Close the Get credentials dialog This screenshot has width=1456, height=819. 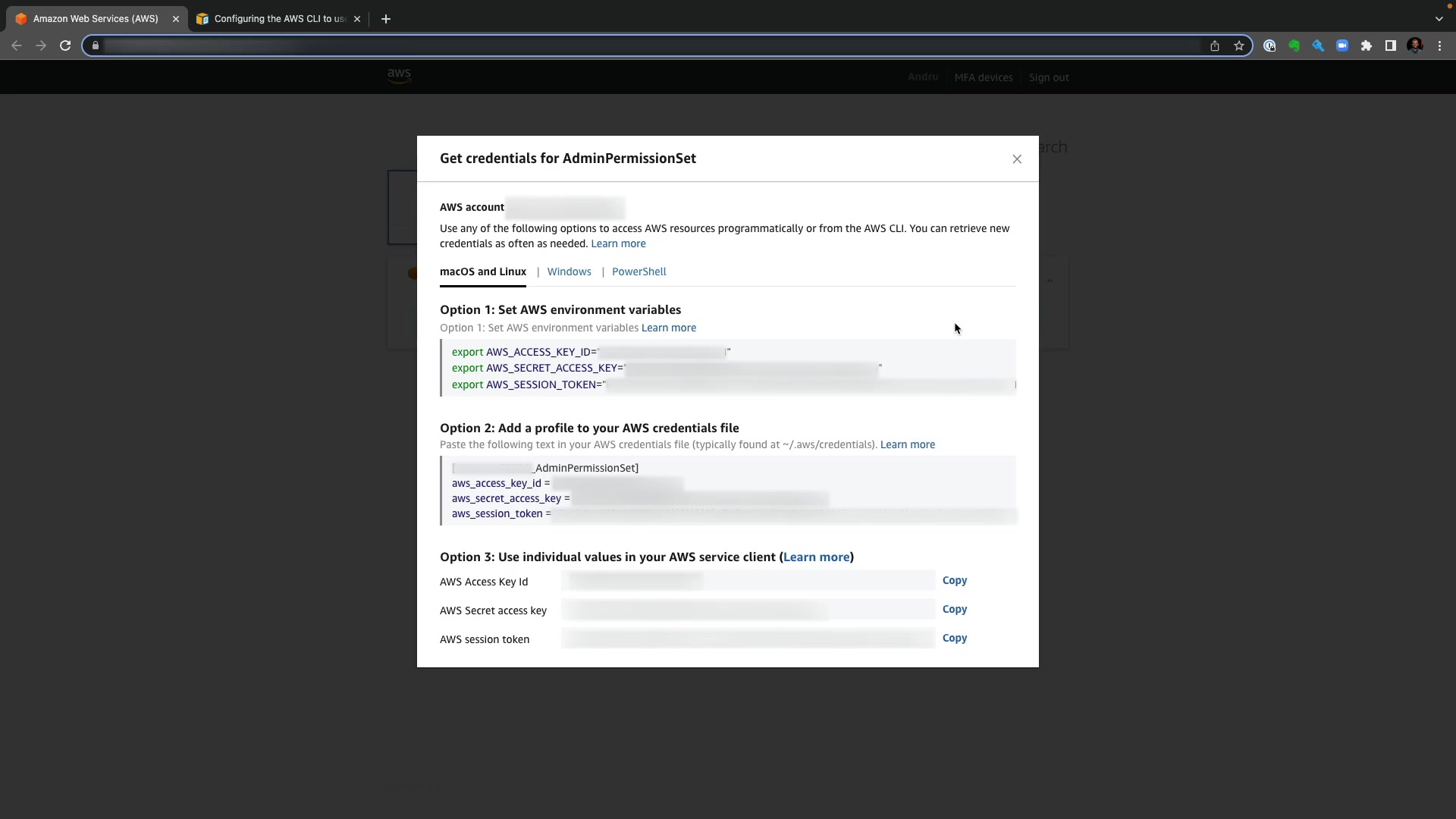coord(1017,159)
